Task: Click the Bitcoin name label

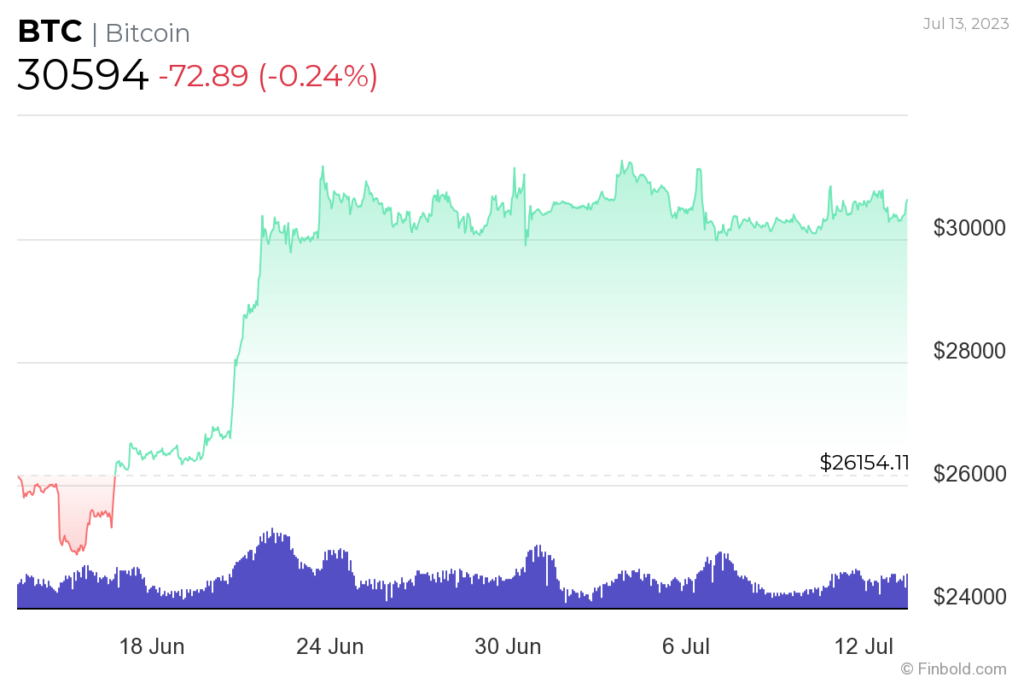Action: (x=147, y=33)
